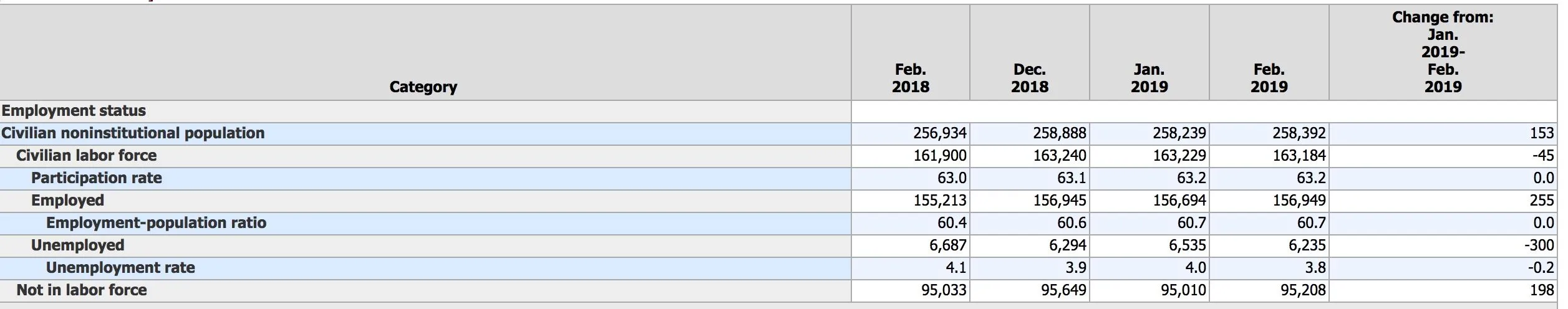Image resolution: width=1568 pixels, height=309 pixels.
Task: Click the Dec. 2018 column header
Action: [1029, 78]
